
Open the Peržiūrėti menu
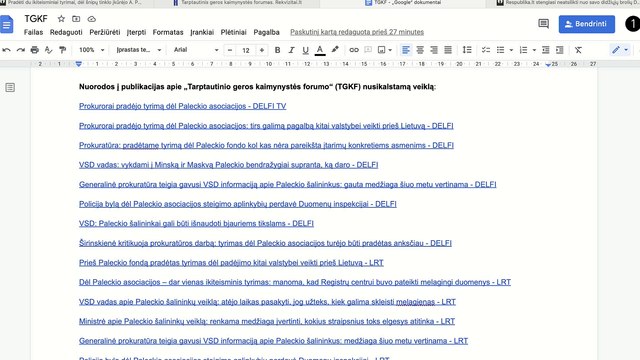coord(105,32)
